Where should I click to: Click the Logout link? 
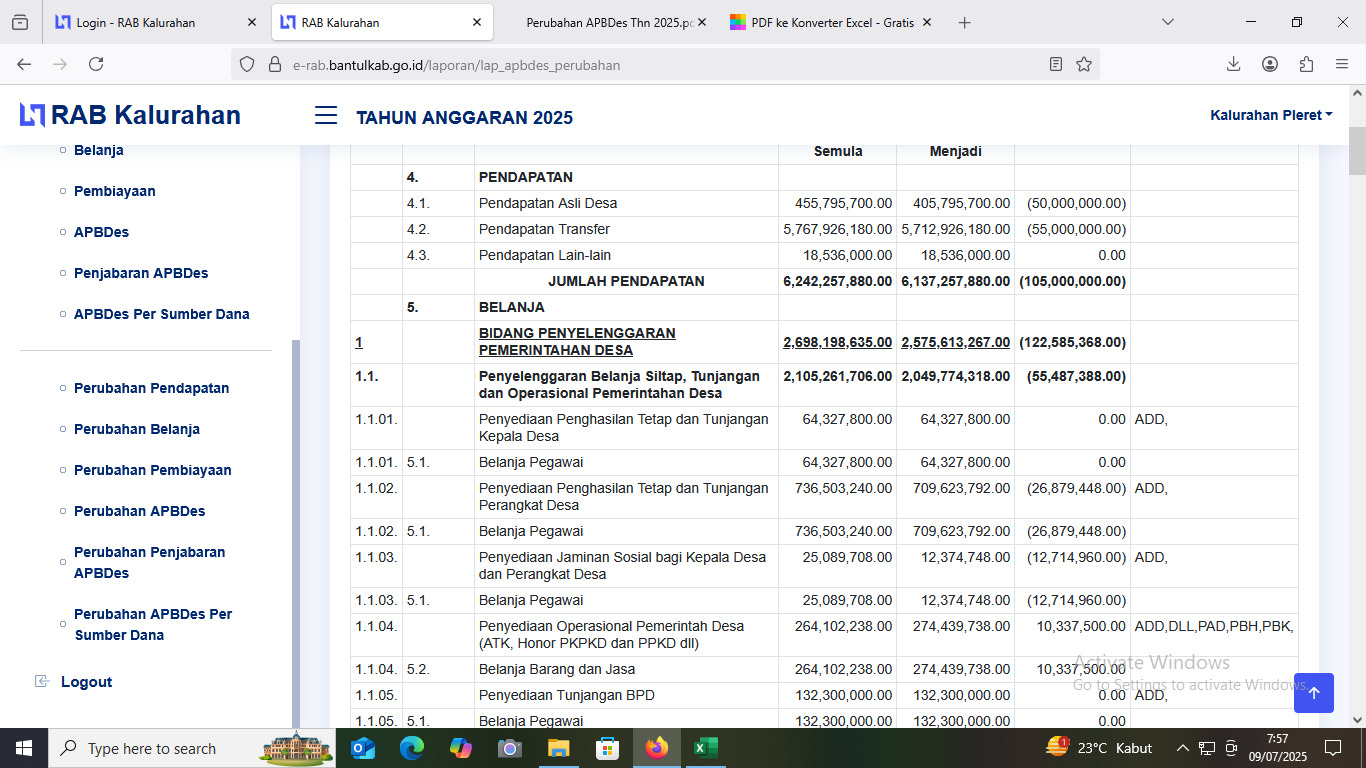[x=87, y=682]
